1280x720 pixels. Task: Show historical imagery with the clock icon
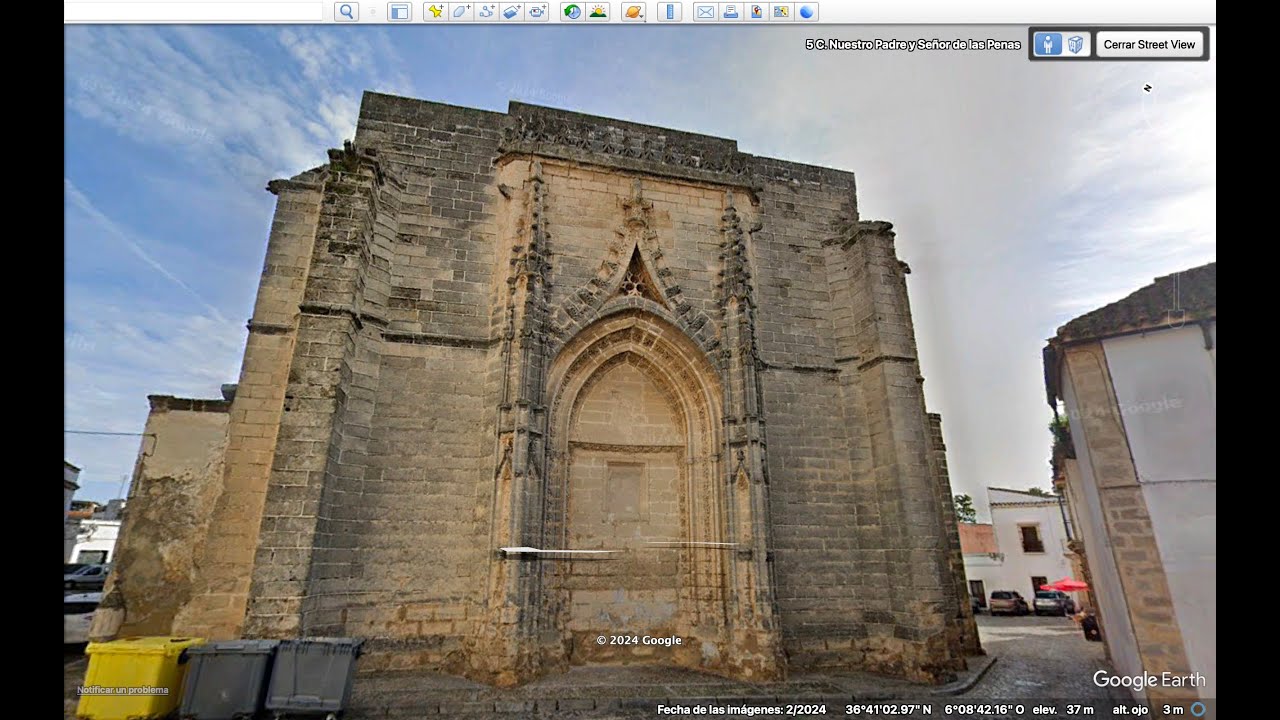(x=572, y=12)
